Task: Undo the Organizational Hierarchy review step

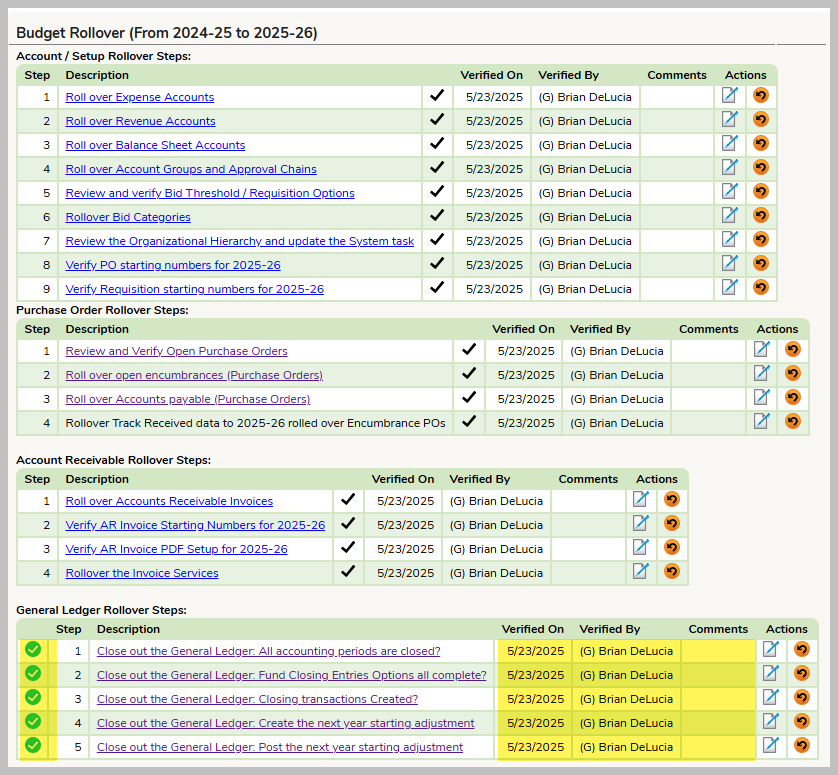Action: coord(761,240)
